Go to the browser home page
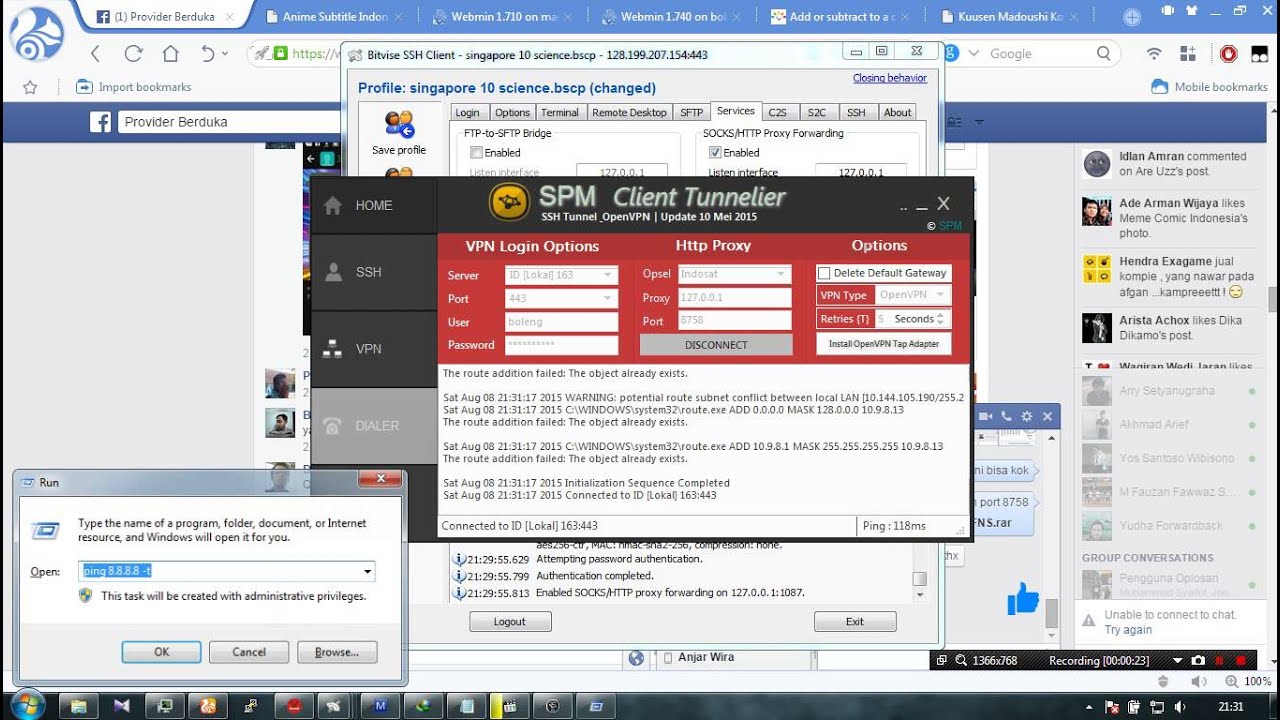 point(170,54)
